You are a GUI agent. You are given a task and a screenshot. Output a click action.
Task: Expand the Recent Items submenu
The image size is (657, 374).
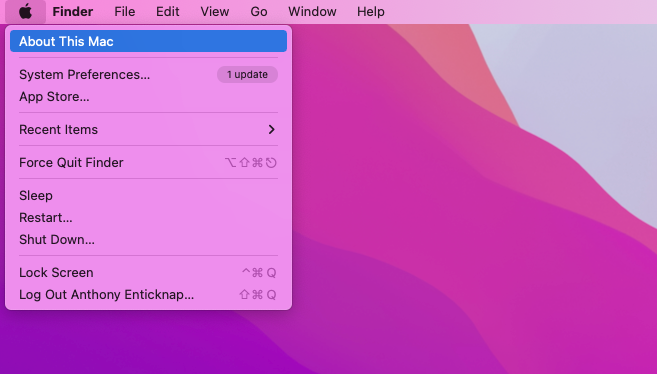[148, 129]
